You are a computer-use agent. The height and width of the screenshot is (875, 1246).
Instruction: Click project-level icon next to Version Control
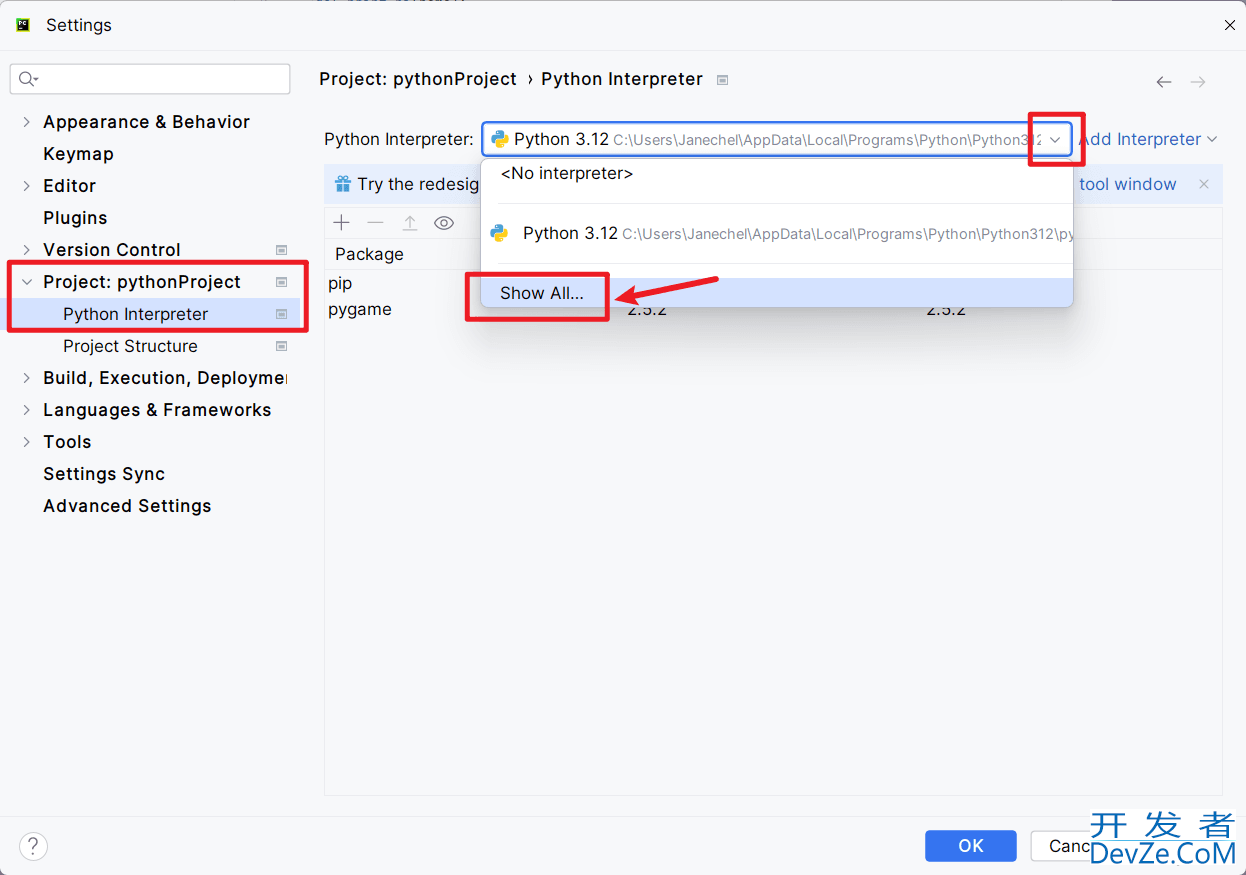pyautogui.click(x=282, y=250)
